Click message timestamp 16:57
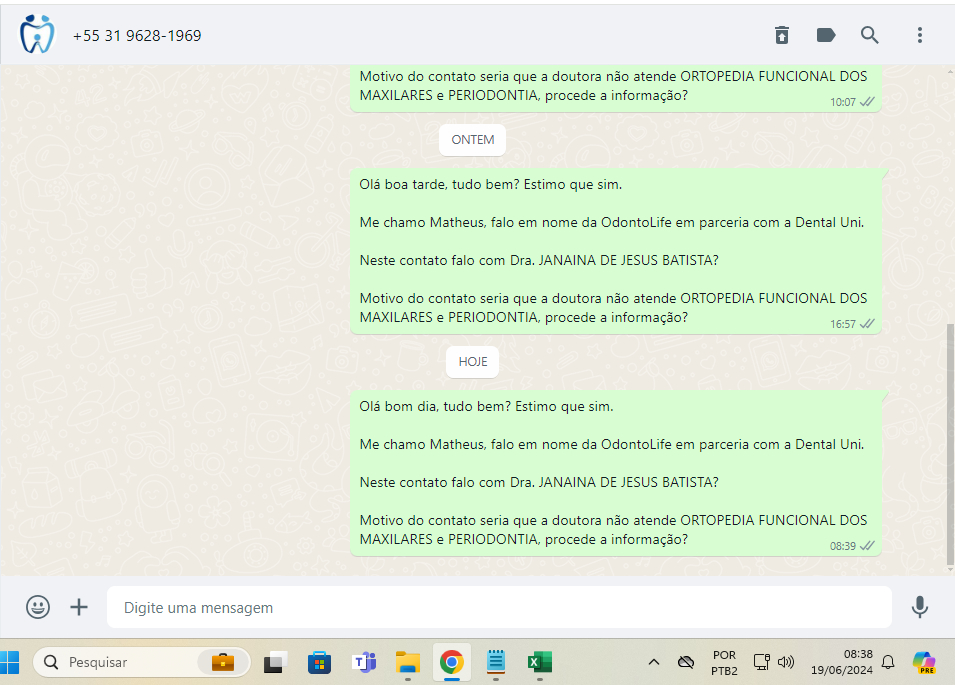Screen dimensions: 955x685 842,324
